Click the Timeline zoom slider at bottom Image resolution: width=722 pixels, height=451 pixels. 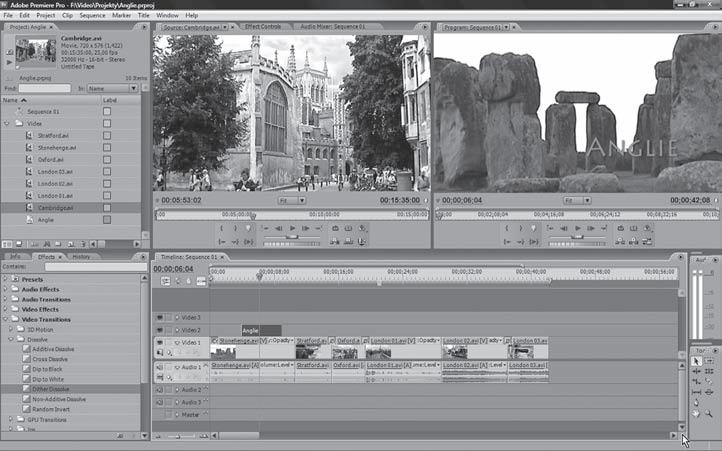coord(180,435)
